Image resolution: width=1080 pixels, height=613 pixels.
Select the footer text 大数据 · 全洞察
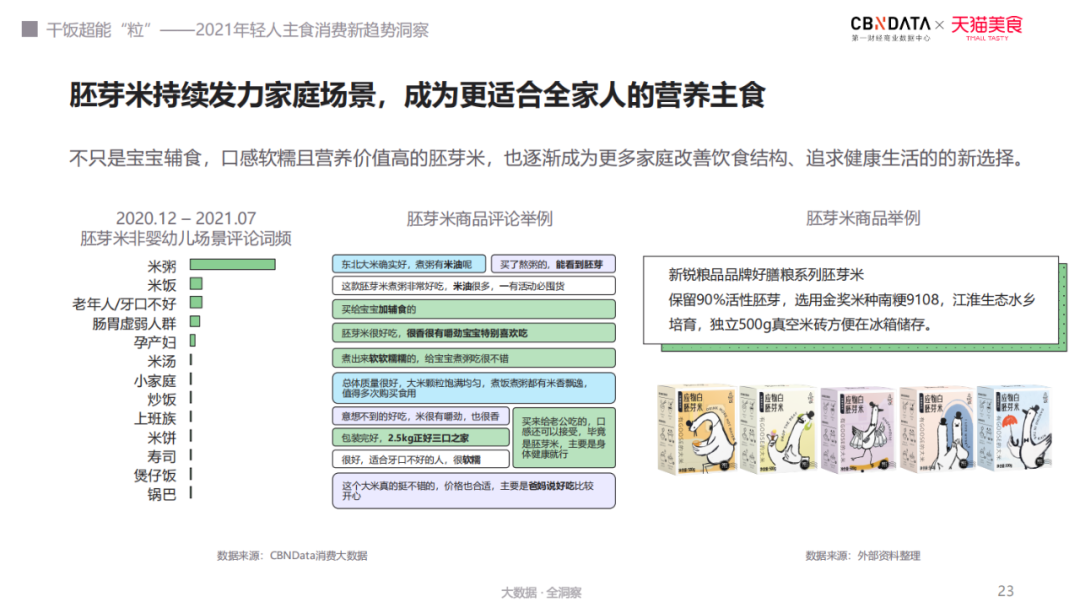pos(541,592)
